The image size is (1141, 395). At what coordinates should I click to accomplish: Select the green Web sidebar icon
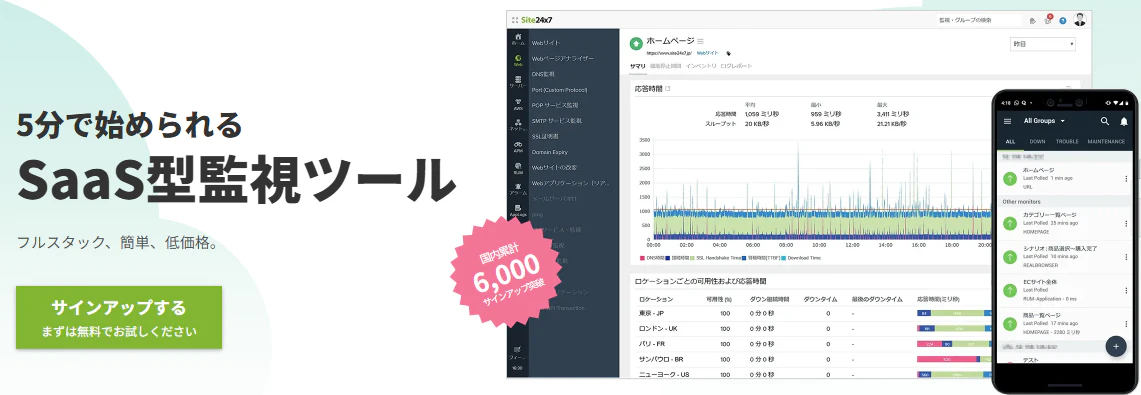point(517,60)
